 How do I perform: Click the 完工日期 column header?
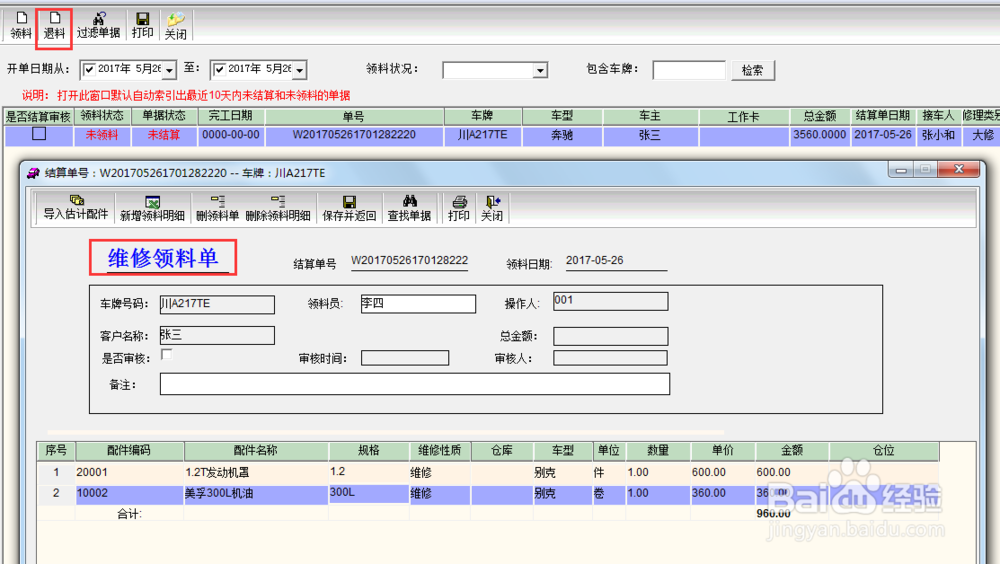(231, 116)
